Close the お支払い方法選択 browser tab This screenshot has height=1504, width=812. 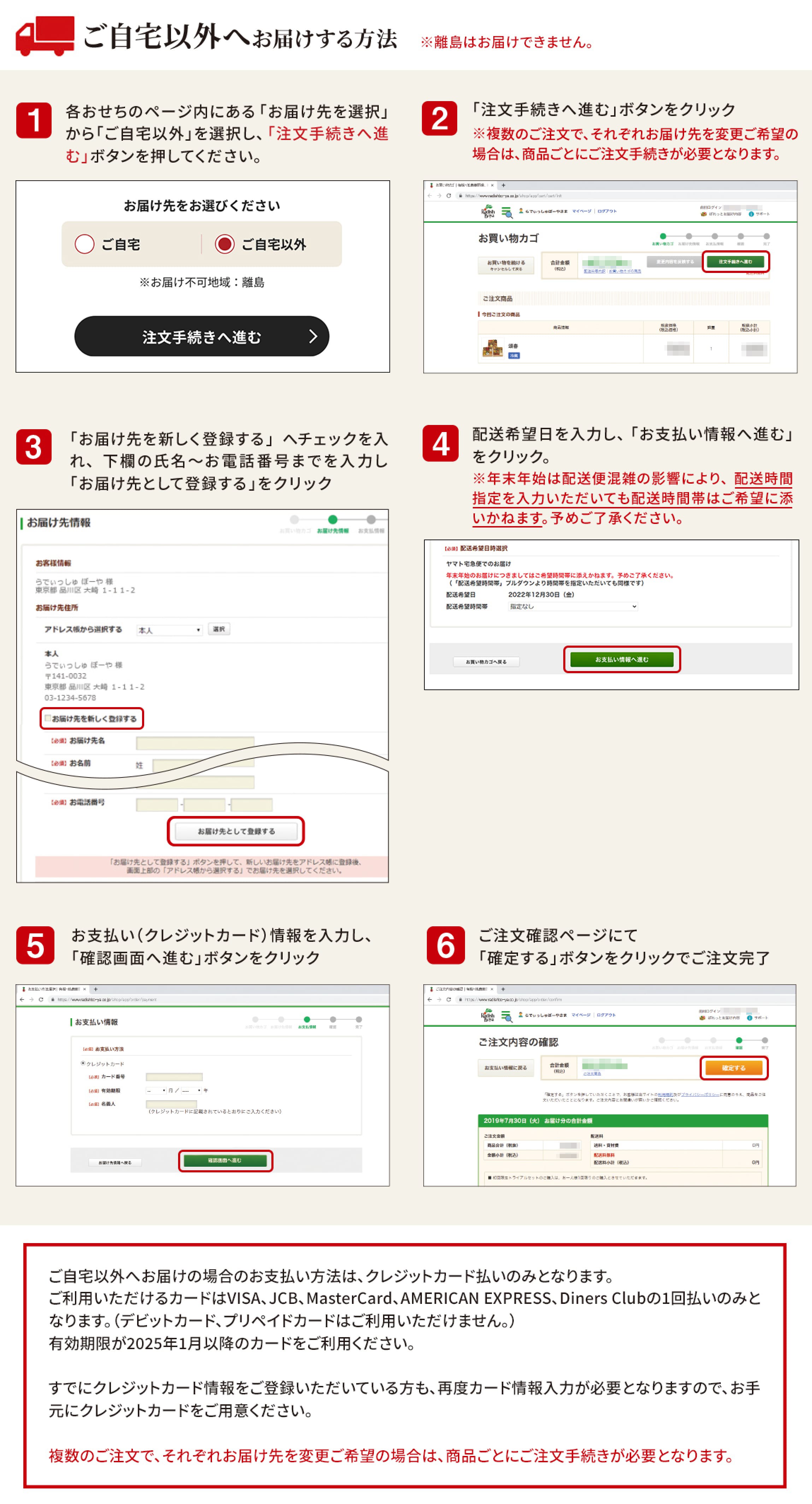pyautogui.click(x=84, y=989)
